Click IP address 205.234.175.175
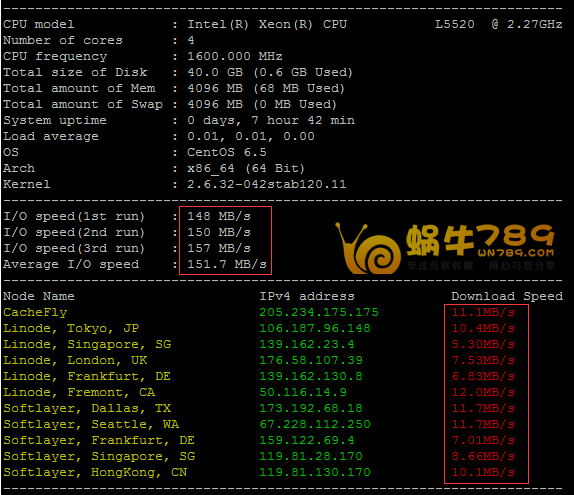Viewport: 574px width, 495px height. coord(319,312)
